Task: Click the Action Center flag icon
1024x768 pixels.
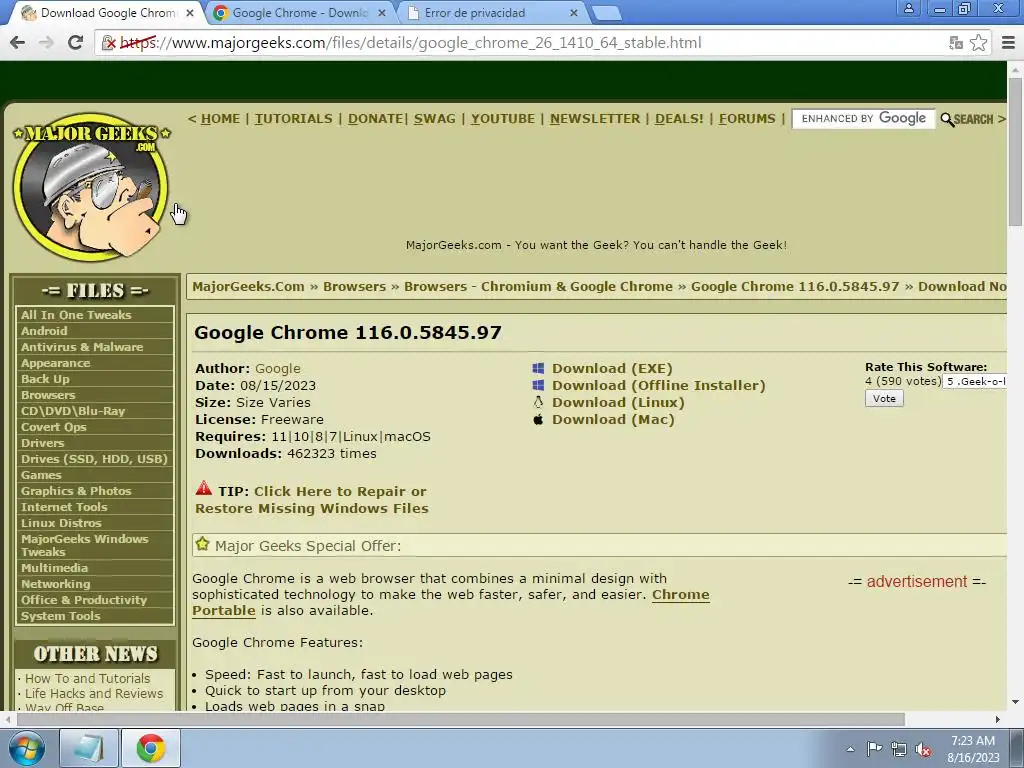Action: (x=874, y=749)
